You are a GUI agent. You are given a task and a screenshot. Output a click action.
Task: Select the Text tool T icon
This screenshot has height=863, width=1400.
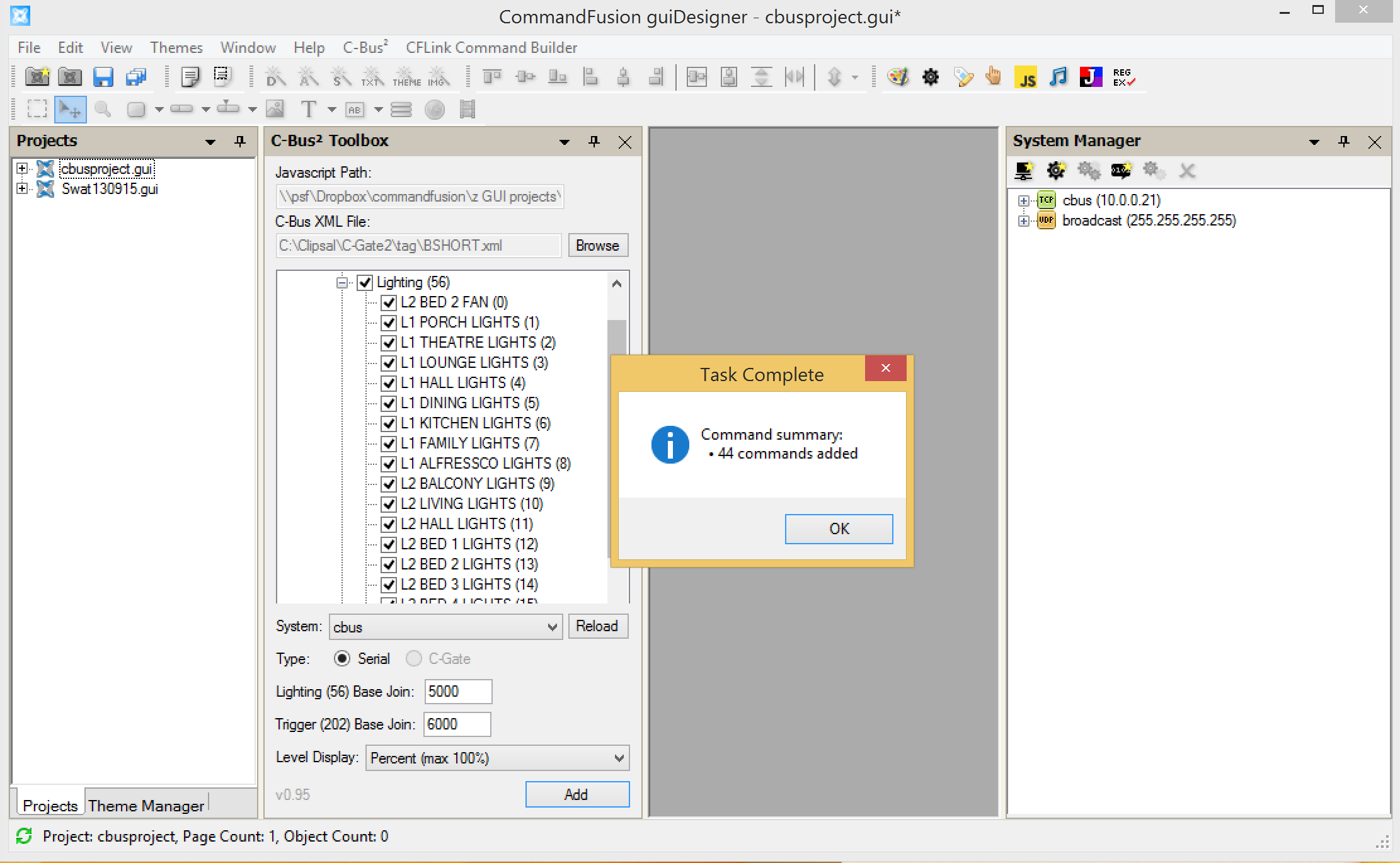308,110
